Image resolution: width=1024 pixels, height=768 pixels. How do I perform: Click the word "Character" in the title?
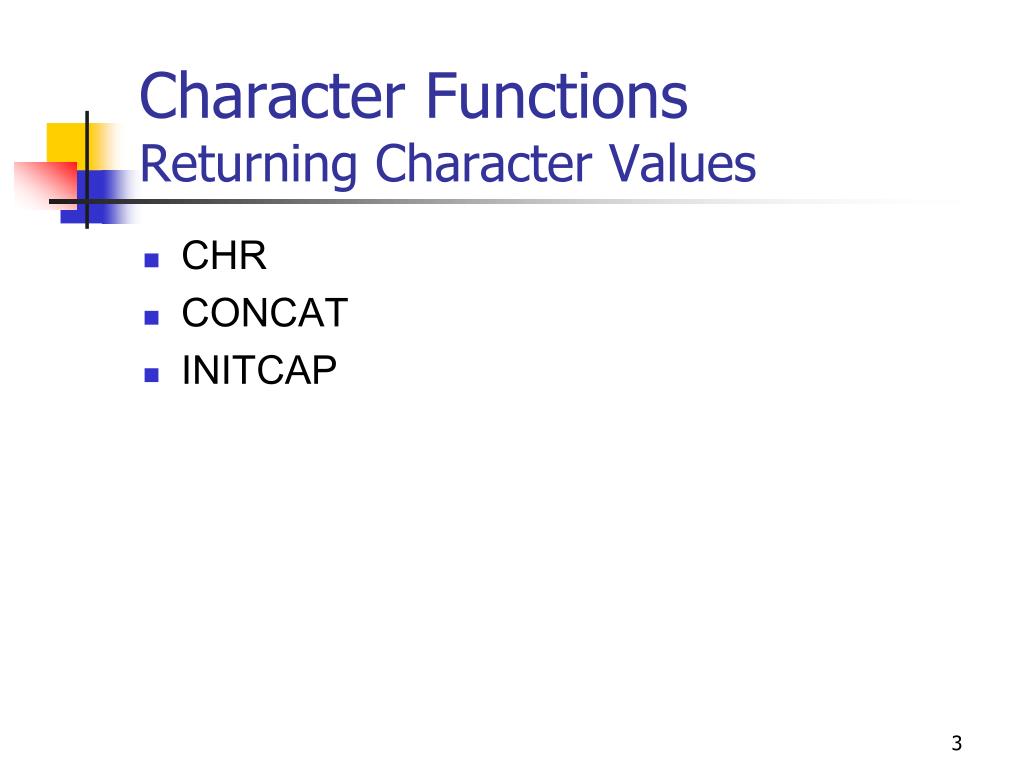pyautogui.click(x=272, y=96)
